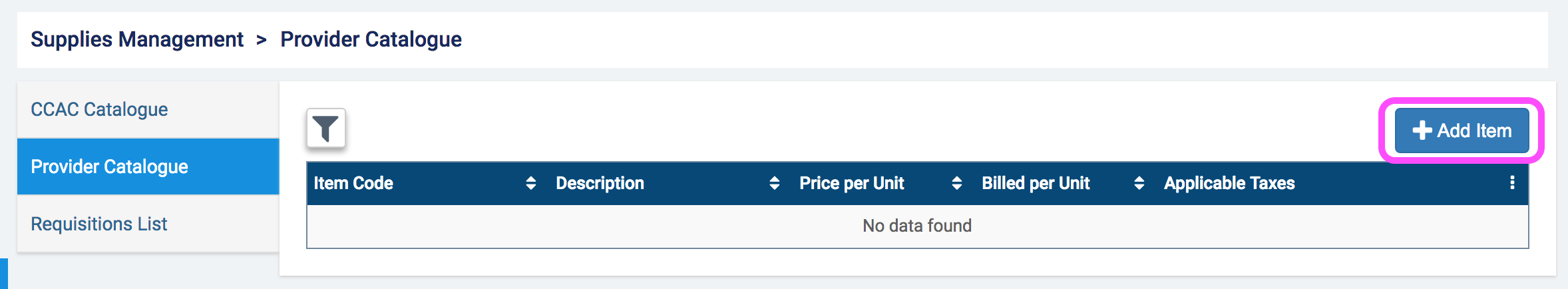Click the Billed per Unit header

click(x=1036, y=183)
